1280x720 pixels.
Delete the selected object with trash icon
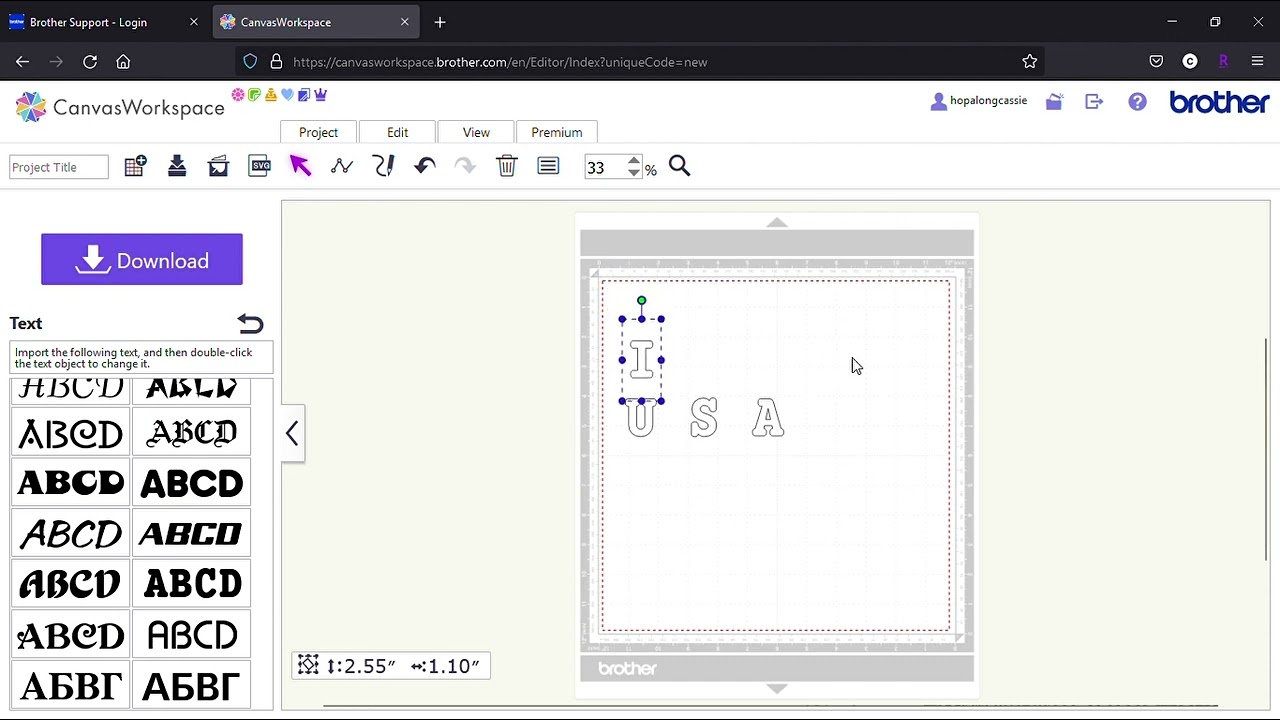pyautogui.click(x=507, y=166)
